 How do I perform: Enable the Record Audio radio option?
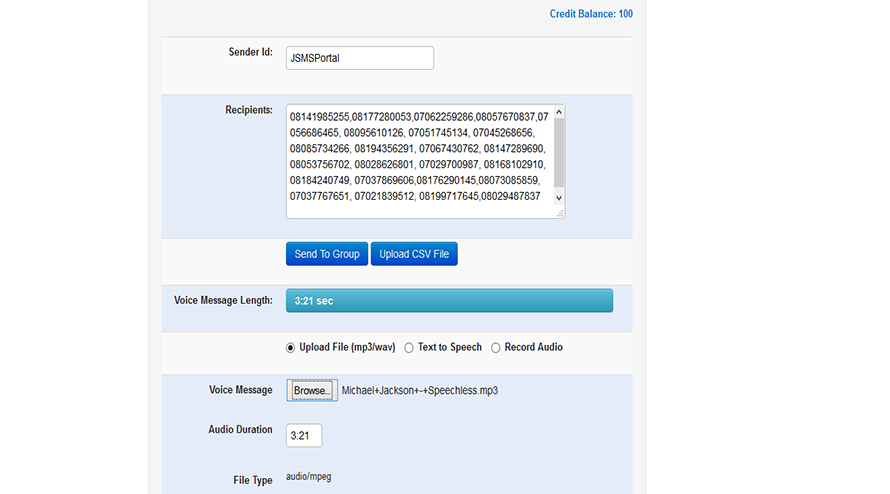pyautogui.click(x=496, y=348)
